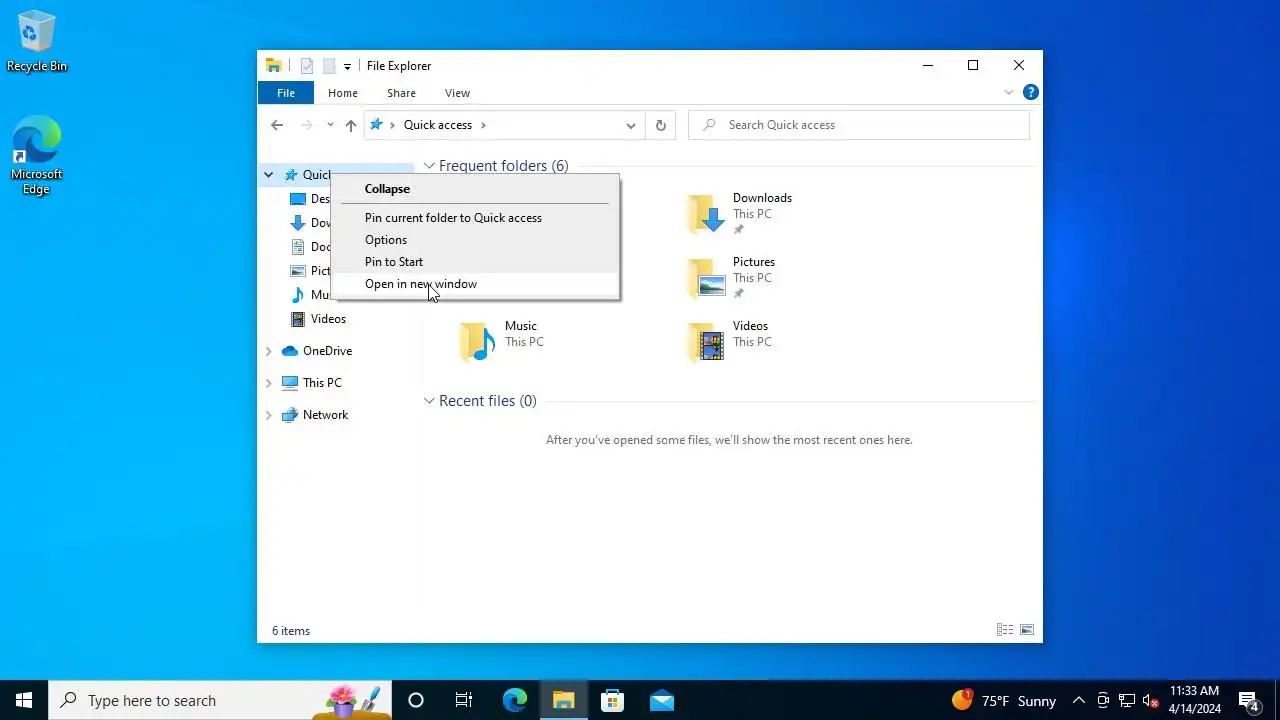Open the notification center icon
This screenshot has height=720, width=1280.
pos(1248,700)
